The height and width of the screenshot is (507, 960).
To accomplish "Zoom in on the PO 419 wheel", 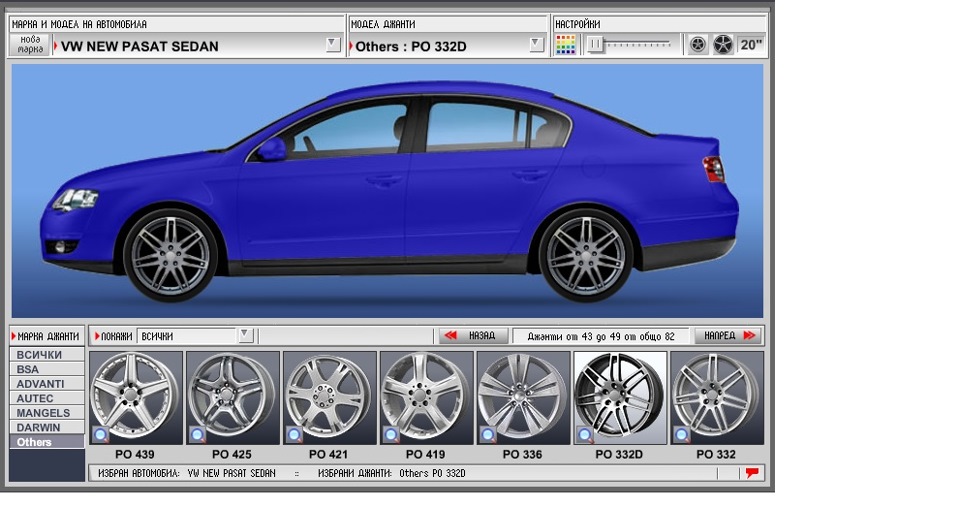I will click(391, 435).
